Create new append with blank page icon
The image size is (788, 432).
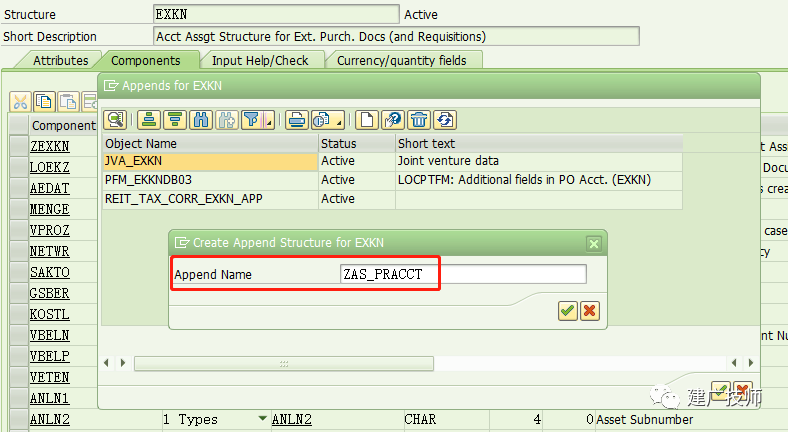[367, 120]
